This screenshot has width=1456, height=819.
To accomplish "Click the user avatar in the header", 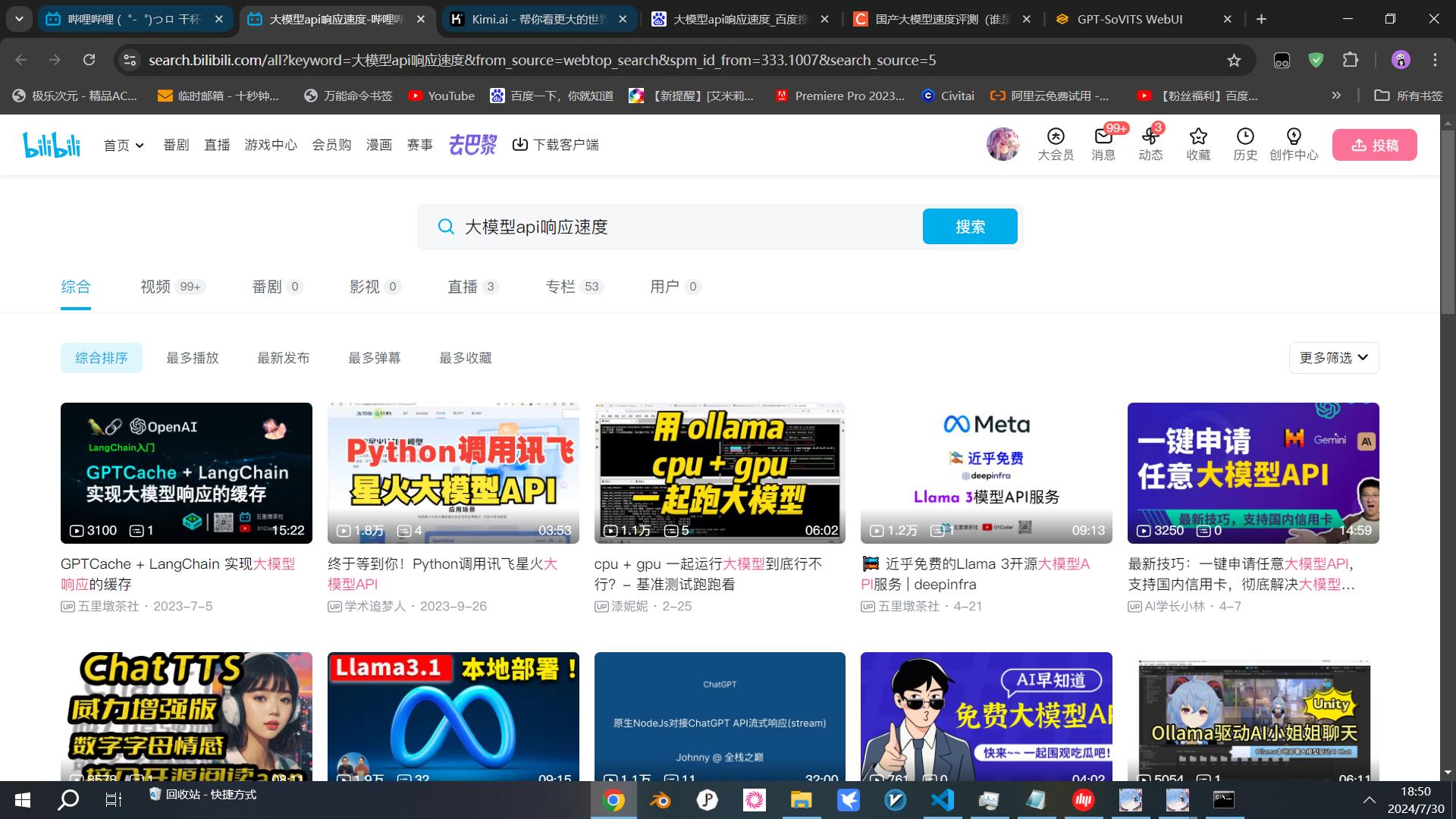I will [1003, 144].
